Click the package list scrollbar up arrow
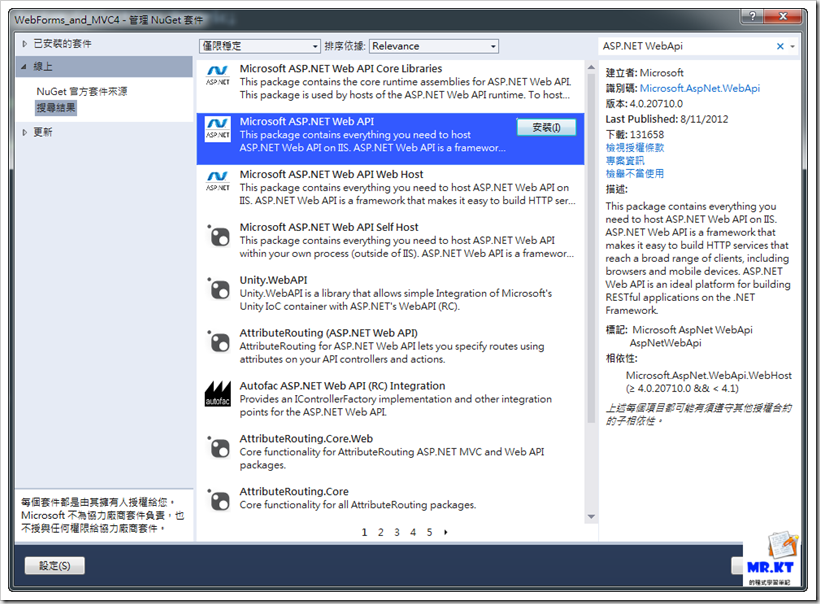 click(591, 67)
